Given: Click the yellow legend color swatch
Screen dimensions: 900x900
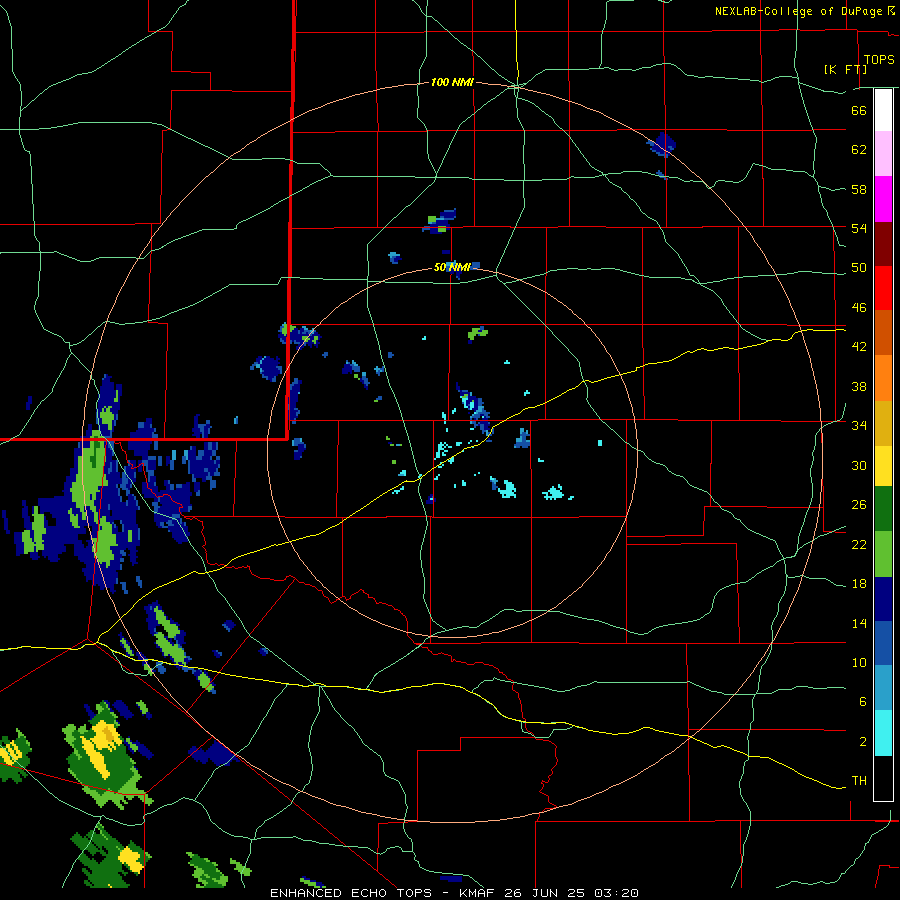Looking at the screenshot, I should (x=883, y=466).
